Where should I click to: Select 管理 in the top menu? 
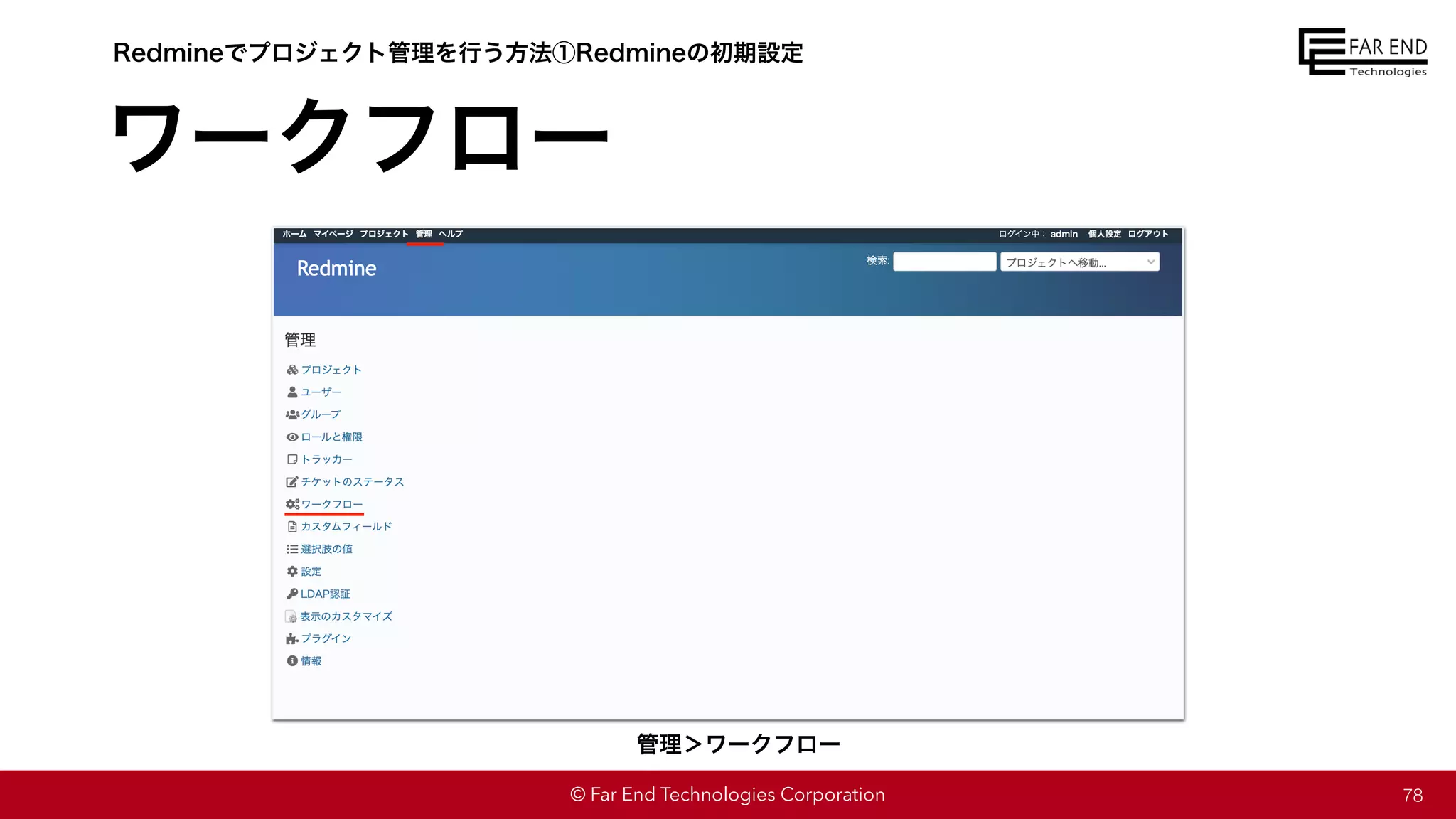(424, 234)
